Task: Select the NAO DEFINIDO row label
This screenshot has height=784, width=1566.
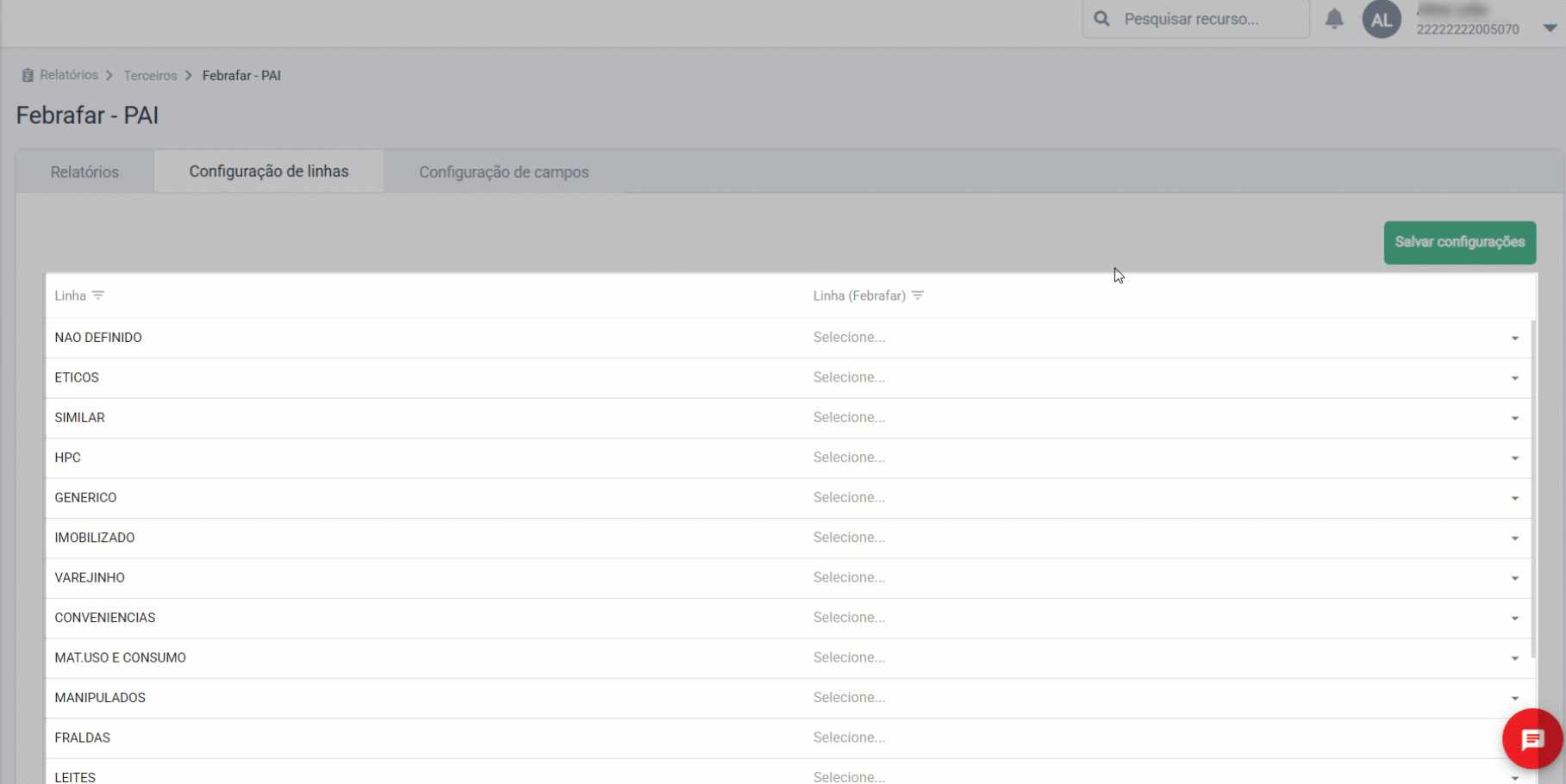Action: point(98,338)
